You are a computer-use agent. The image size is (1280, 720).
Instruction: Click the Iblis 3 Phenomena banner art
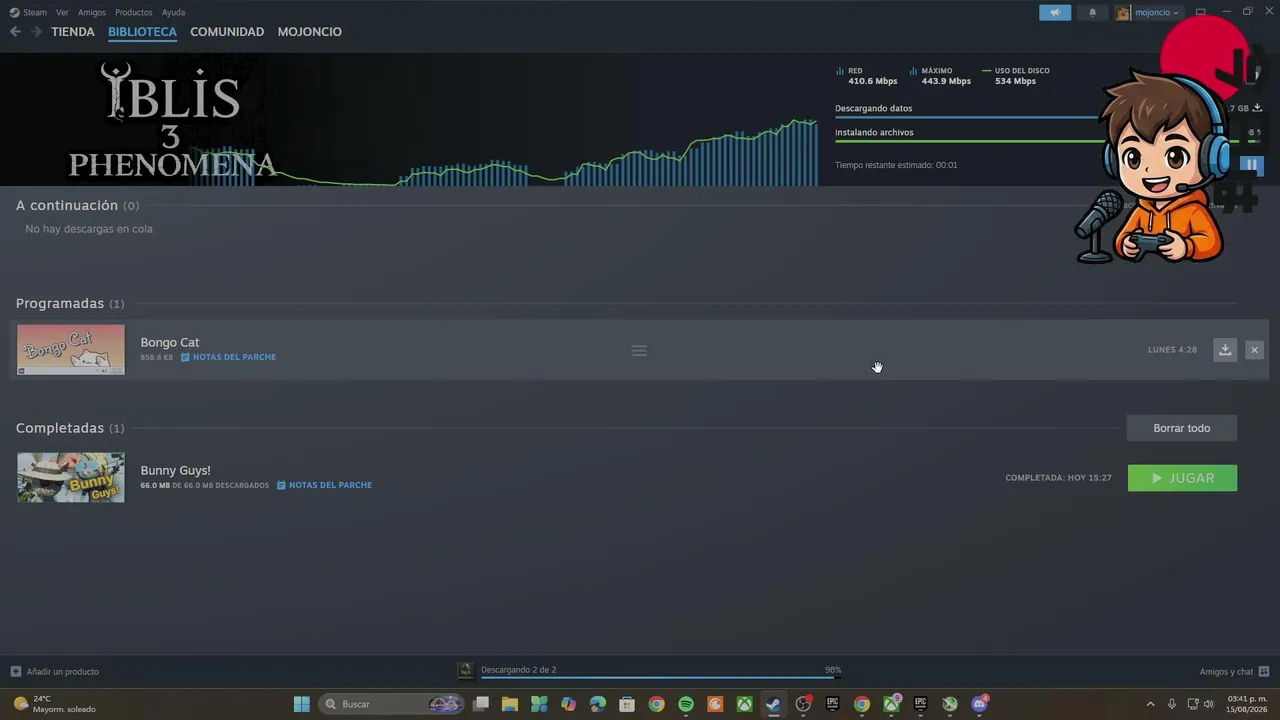coord(172,120)
